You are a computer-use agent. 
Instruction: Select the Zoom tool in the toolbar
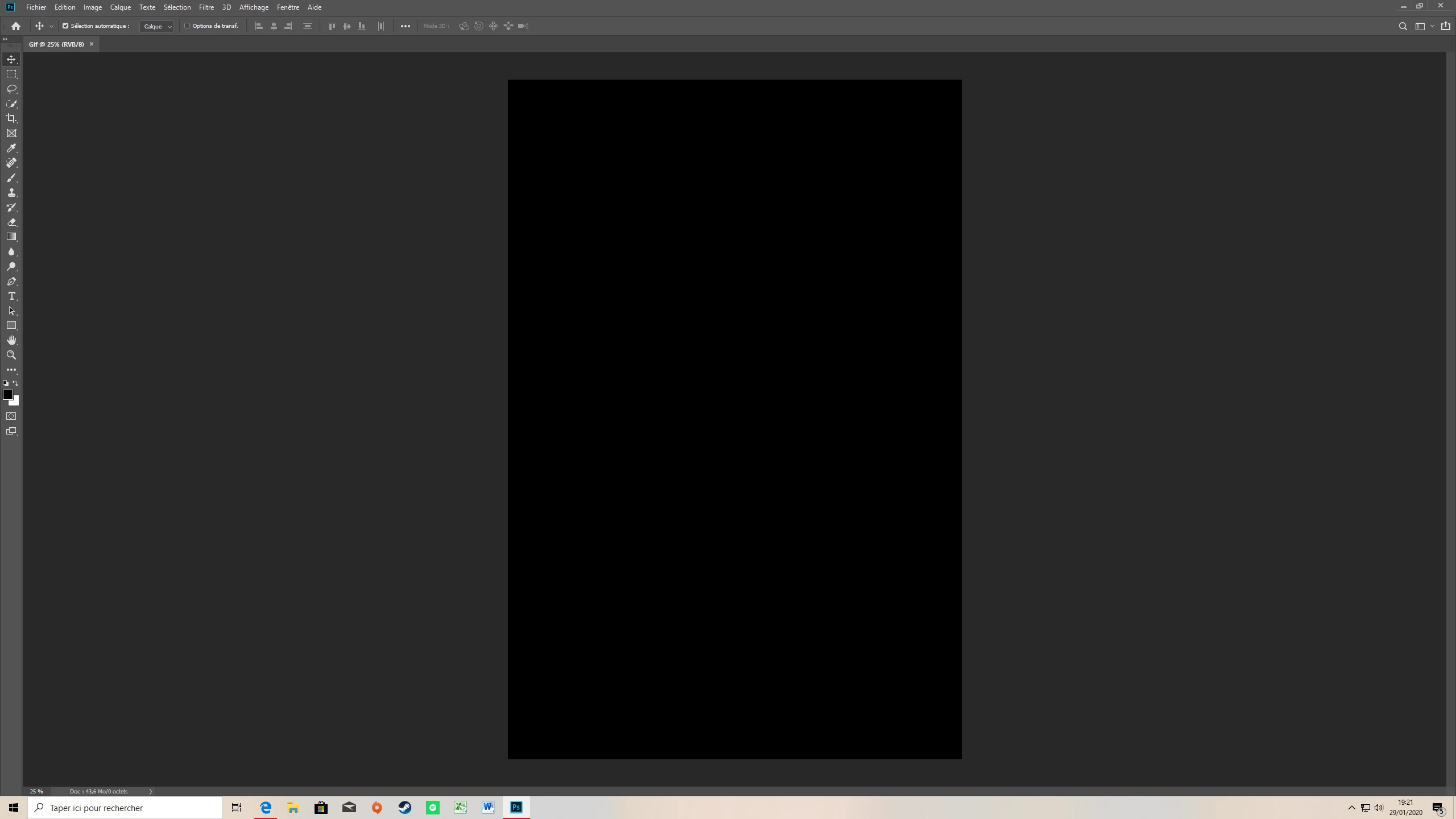[x=11, y=355]
